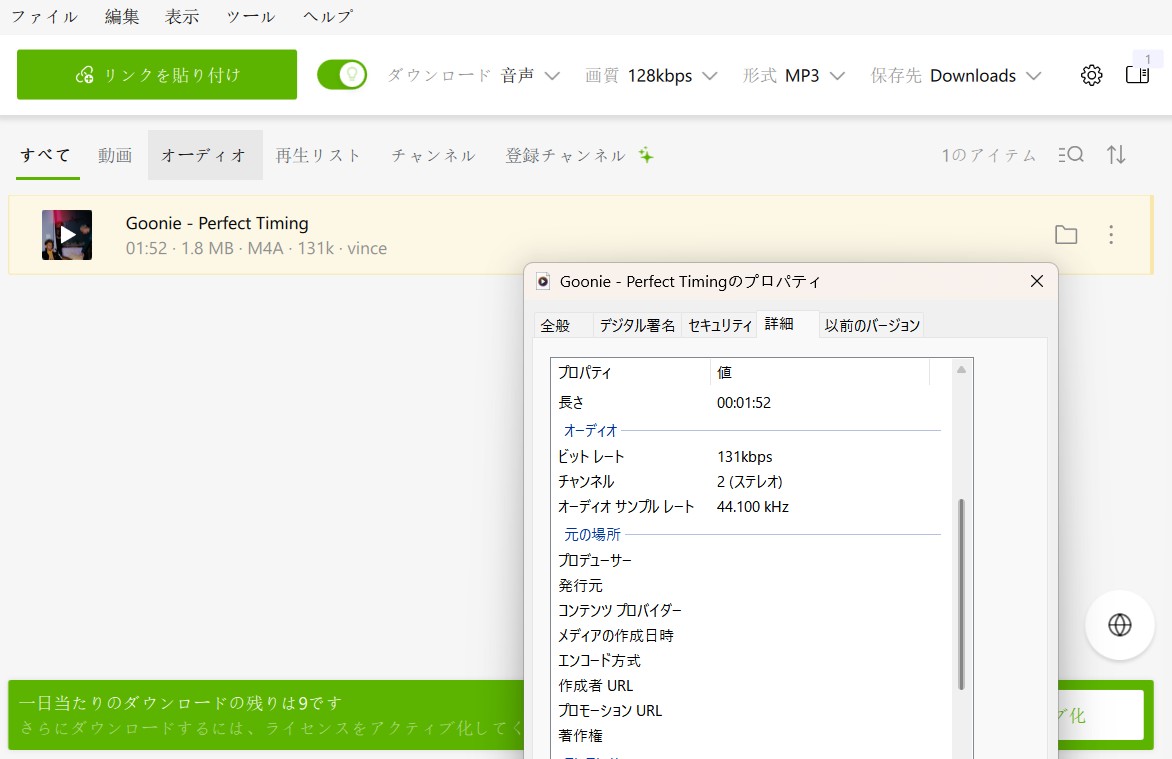The image size is (1172, 759).
Task: Click the globe icon button
Action: pos(1120,625)
